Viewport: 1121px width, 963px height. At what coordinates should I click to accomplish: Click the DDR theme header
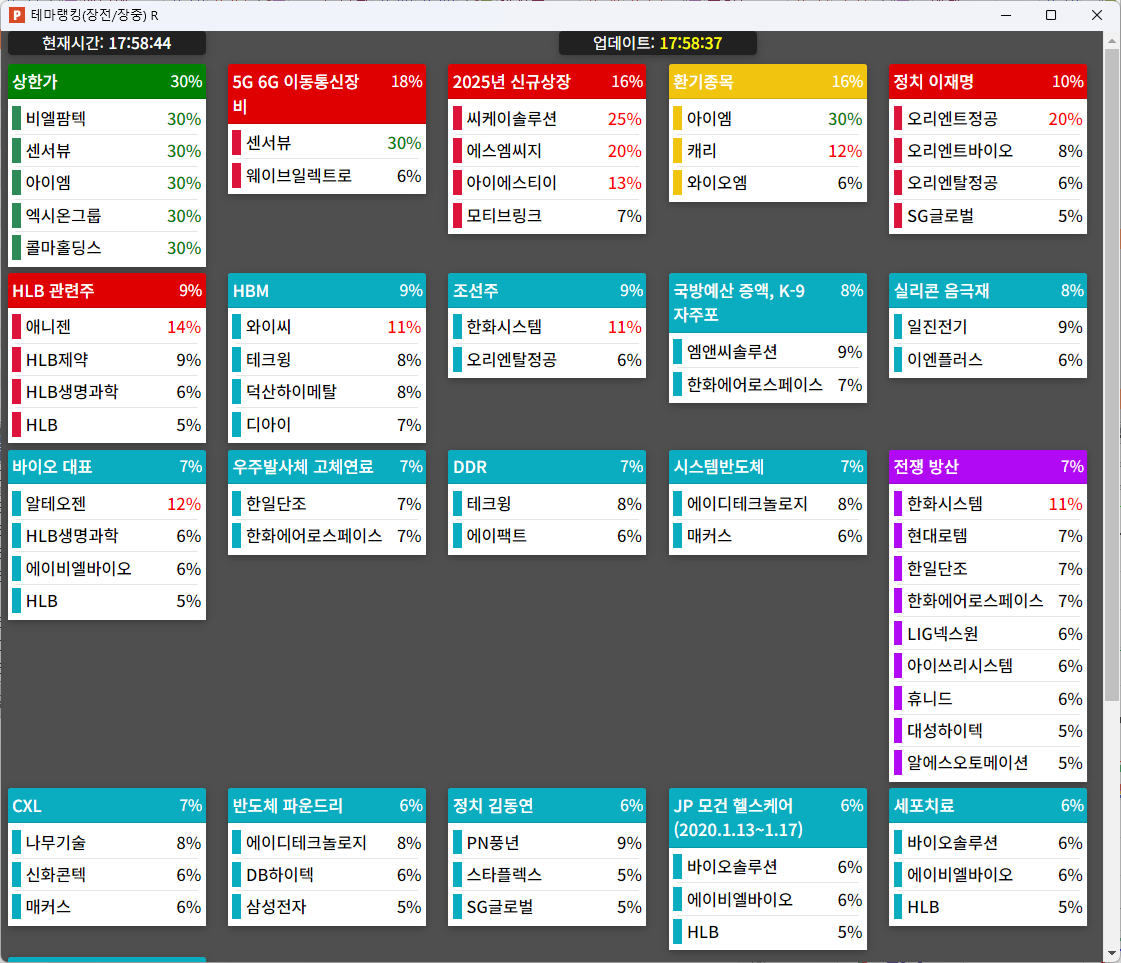click(x=547, y=467)
